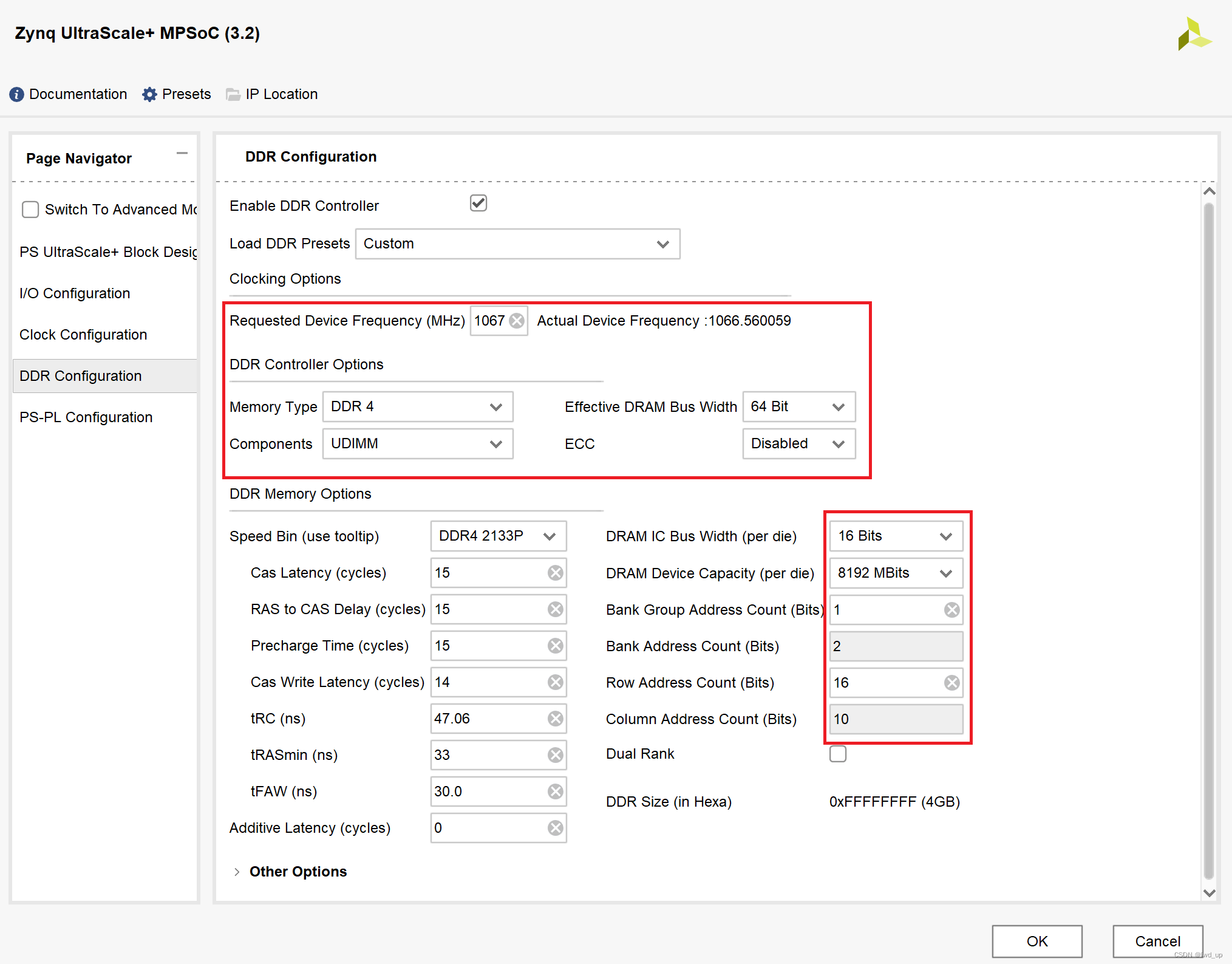Viewport: 1232px width, 964px height.
Task: Clear the tRC value with X icon
Action: pos(555,719)
